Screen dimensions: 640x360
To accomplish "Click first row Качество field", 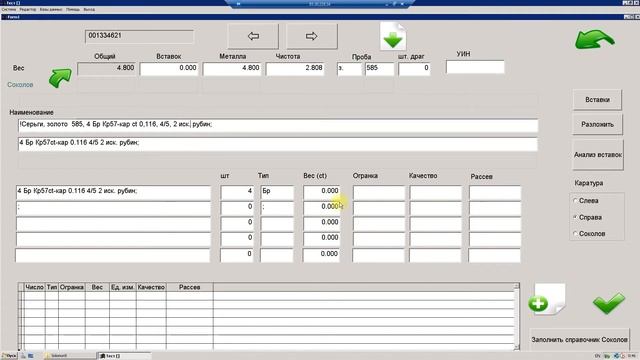I will click(436, 192).
